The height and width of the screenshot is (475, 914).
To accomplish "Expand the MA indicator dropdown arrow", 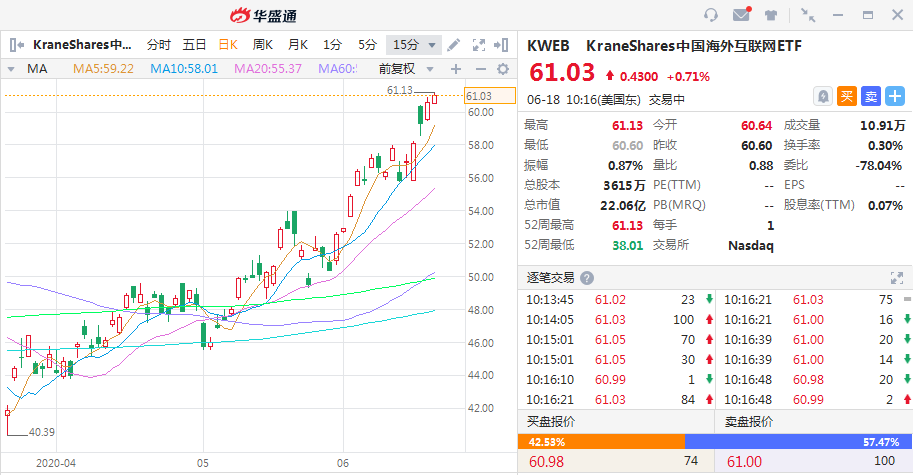I will pyautogui.click(x=11, y=69).
